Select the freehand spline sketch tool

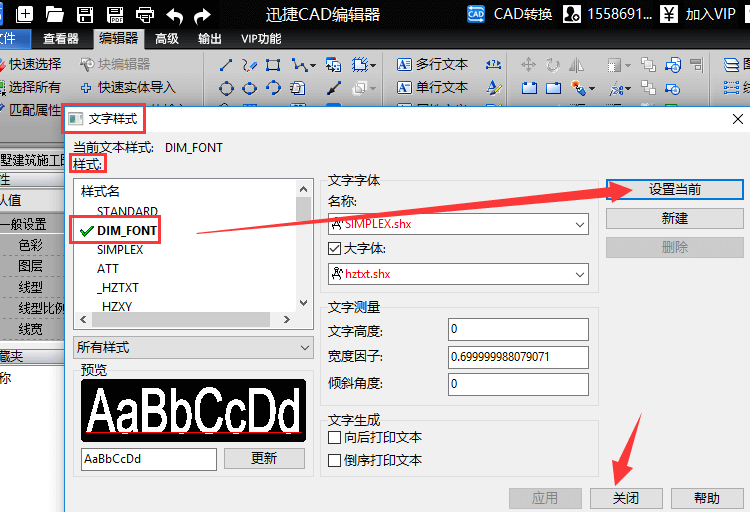click(x=249, y=65)
